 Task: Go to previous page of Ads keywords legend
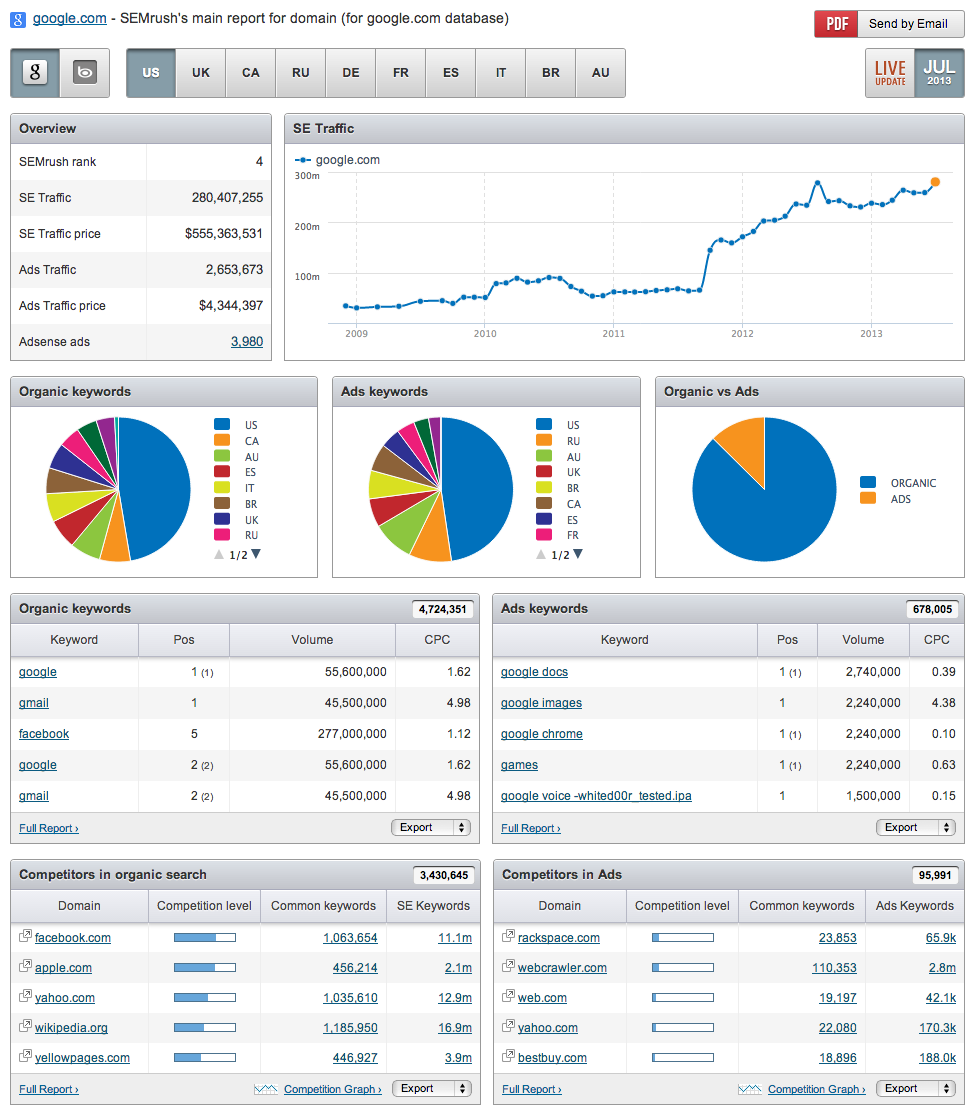(x=541, y=554)
